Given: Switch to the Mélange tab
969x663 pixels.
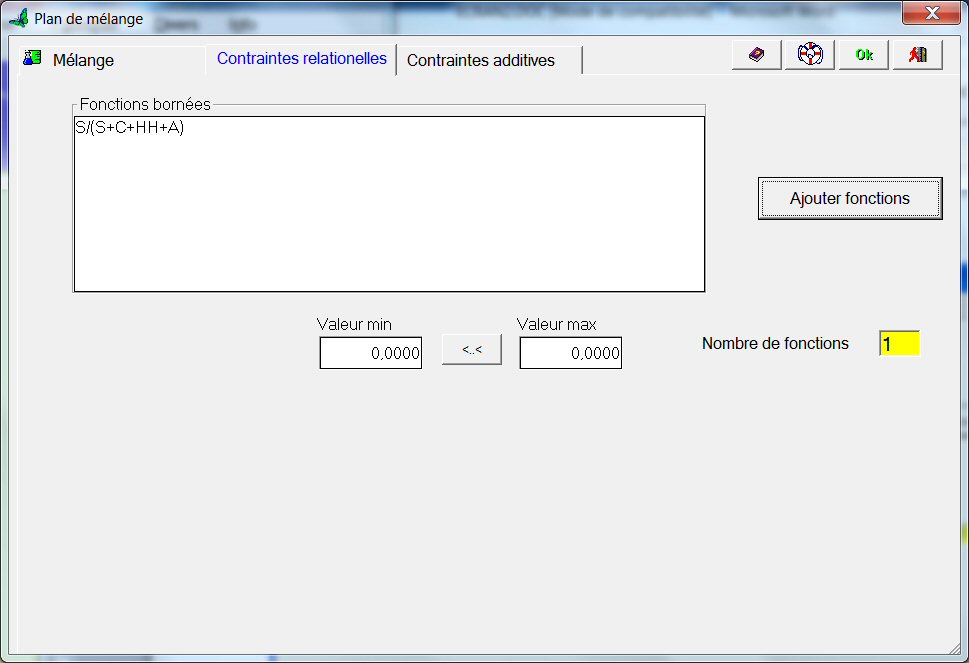Looking at the screenshot, I should [83, 60].
